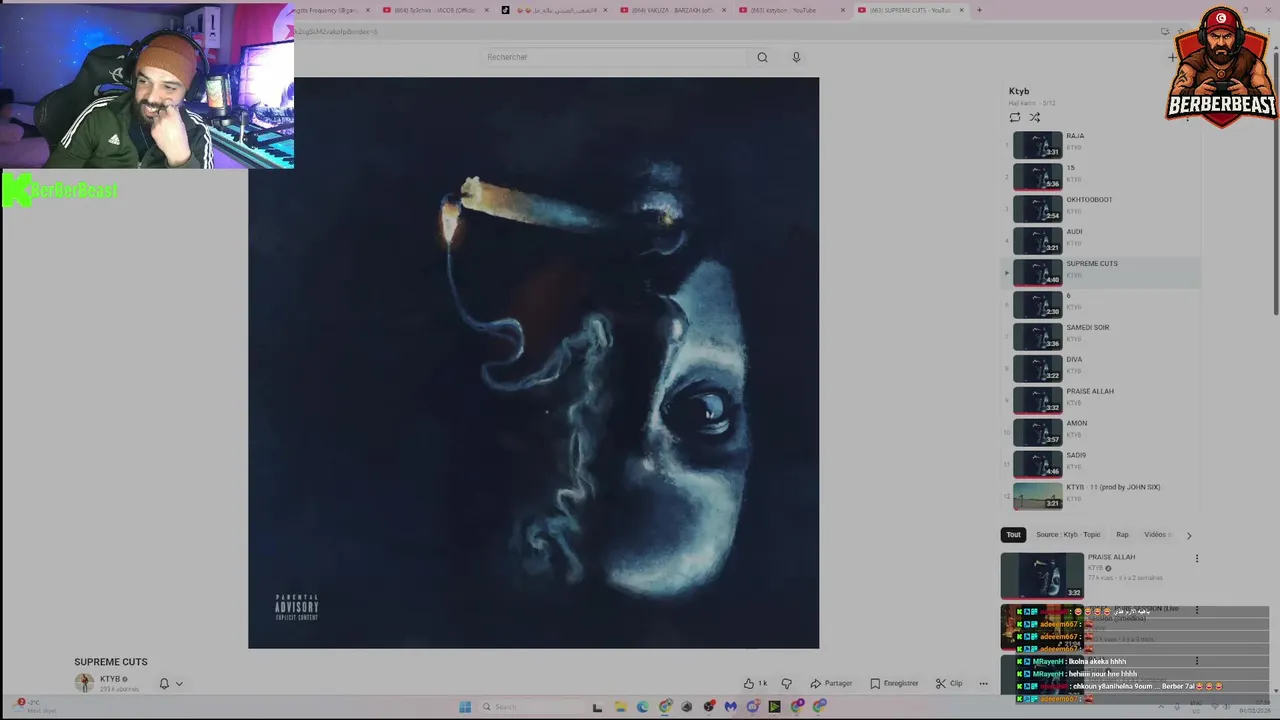This screenshot has width=1280, height=720.
Task: Open the more actions three-dot menu
Action: [x=983, y=684]
